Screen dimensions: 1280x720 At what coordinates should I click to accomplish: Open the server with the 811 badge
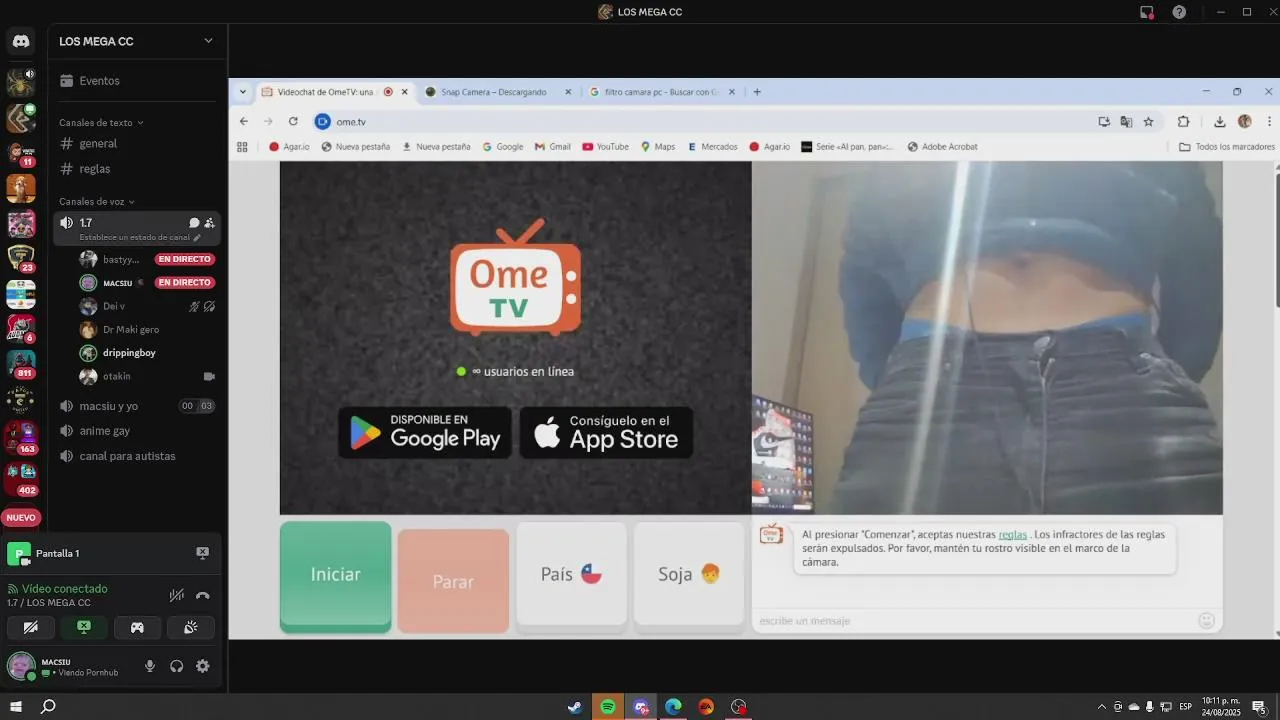tap(21, 363)
